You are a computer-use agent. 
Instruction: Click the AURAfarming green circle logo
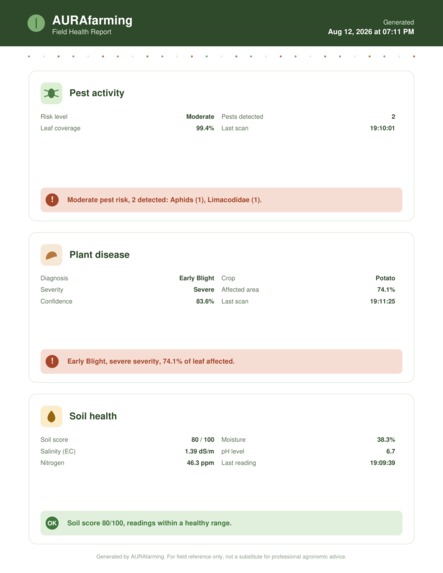pyautogui.click(x=36, y=23)
